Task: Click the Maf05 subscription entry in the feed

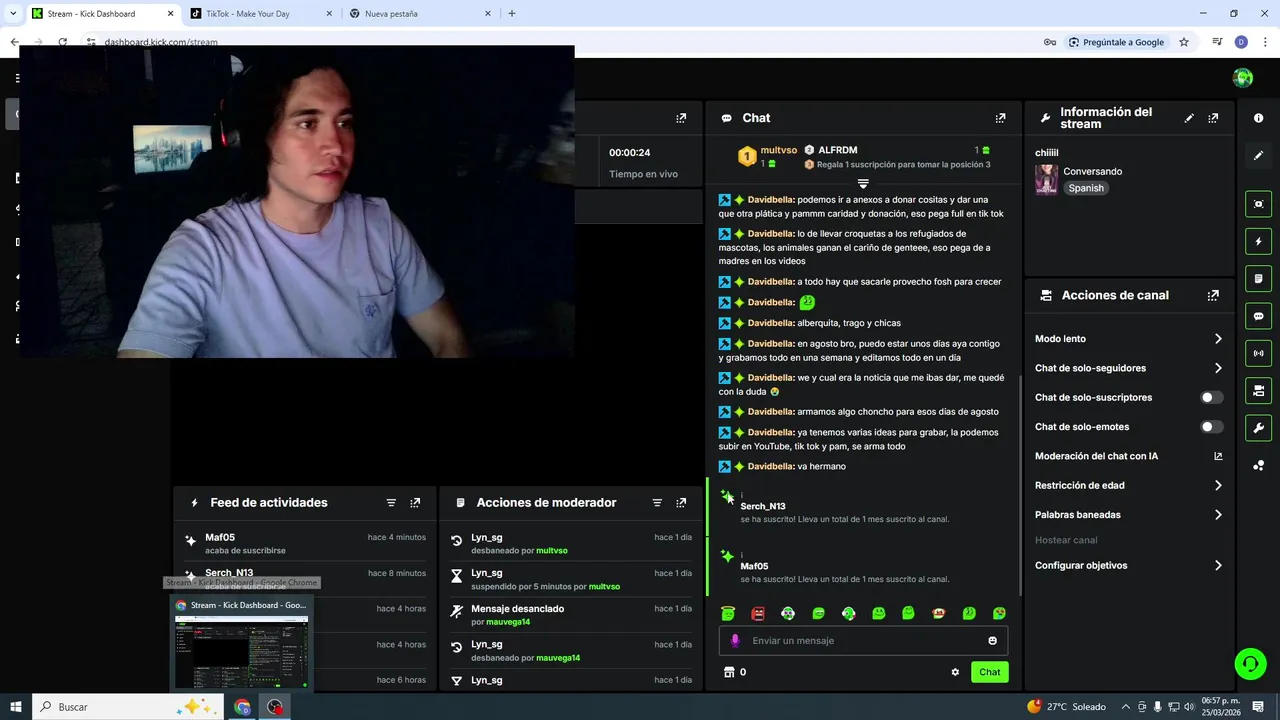Action: (305, 544)
